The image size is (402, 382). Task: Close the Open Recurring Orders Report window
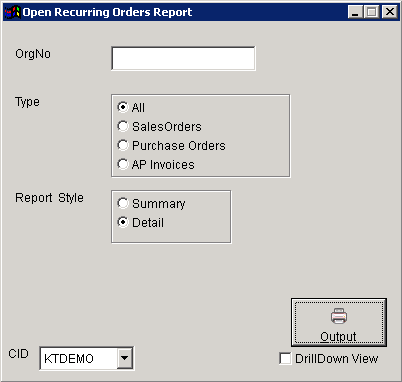[389, 12]
